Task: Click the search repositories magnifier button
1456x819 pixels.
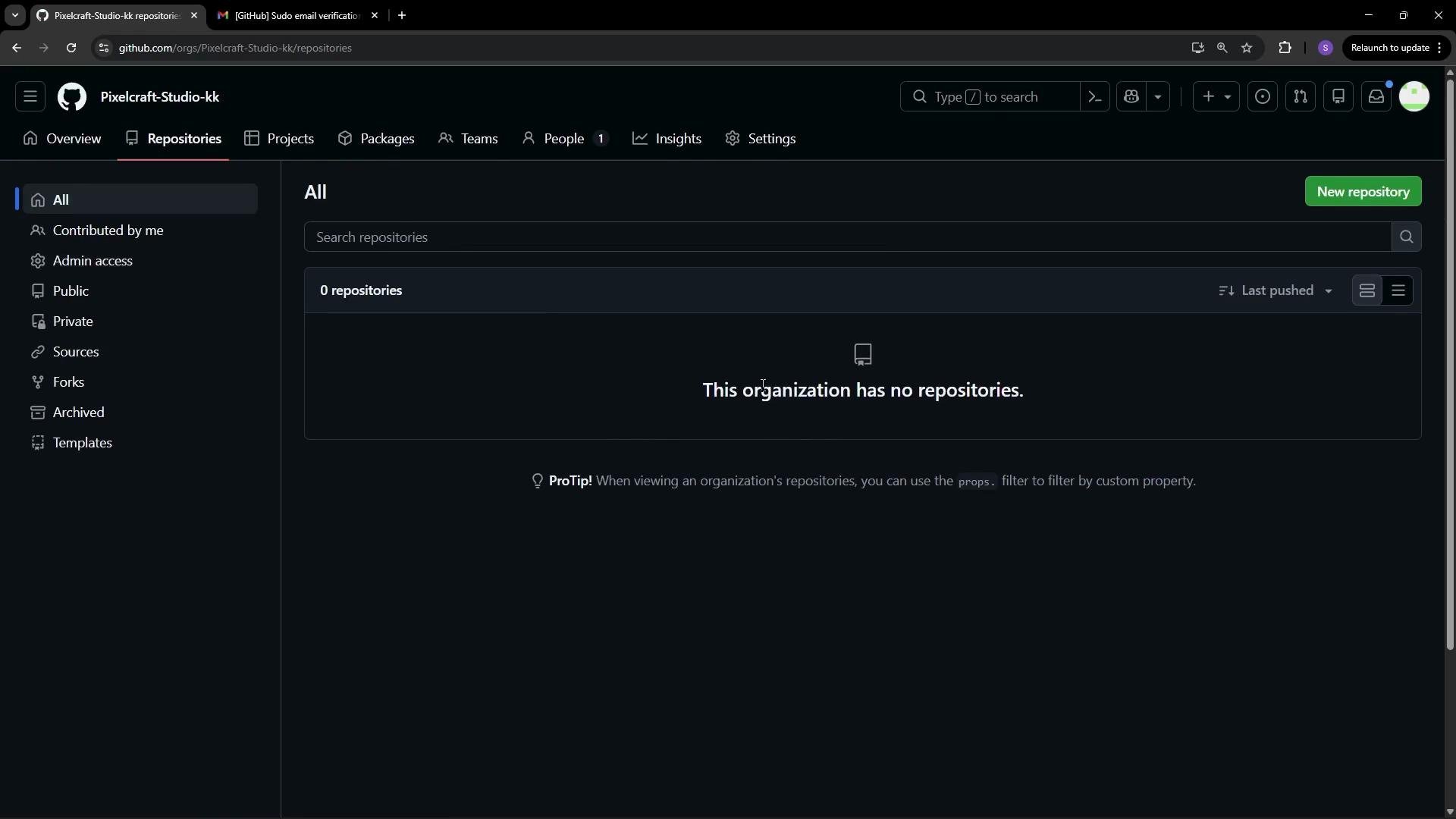Action: click(1407, 237)
